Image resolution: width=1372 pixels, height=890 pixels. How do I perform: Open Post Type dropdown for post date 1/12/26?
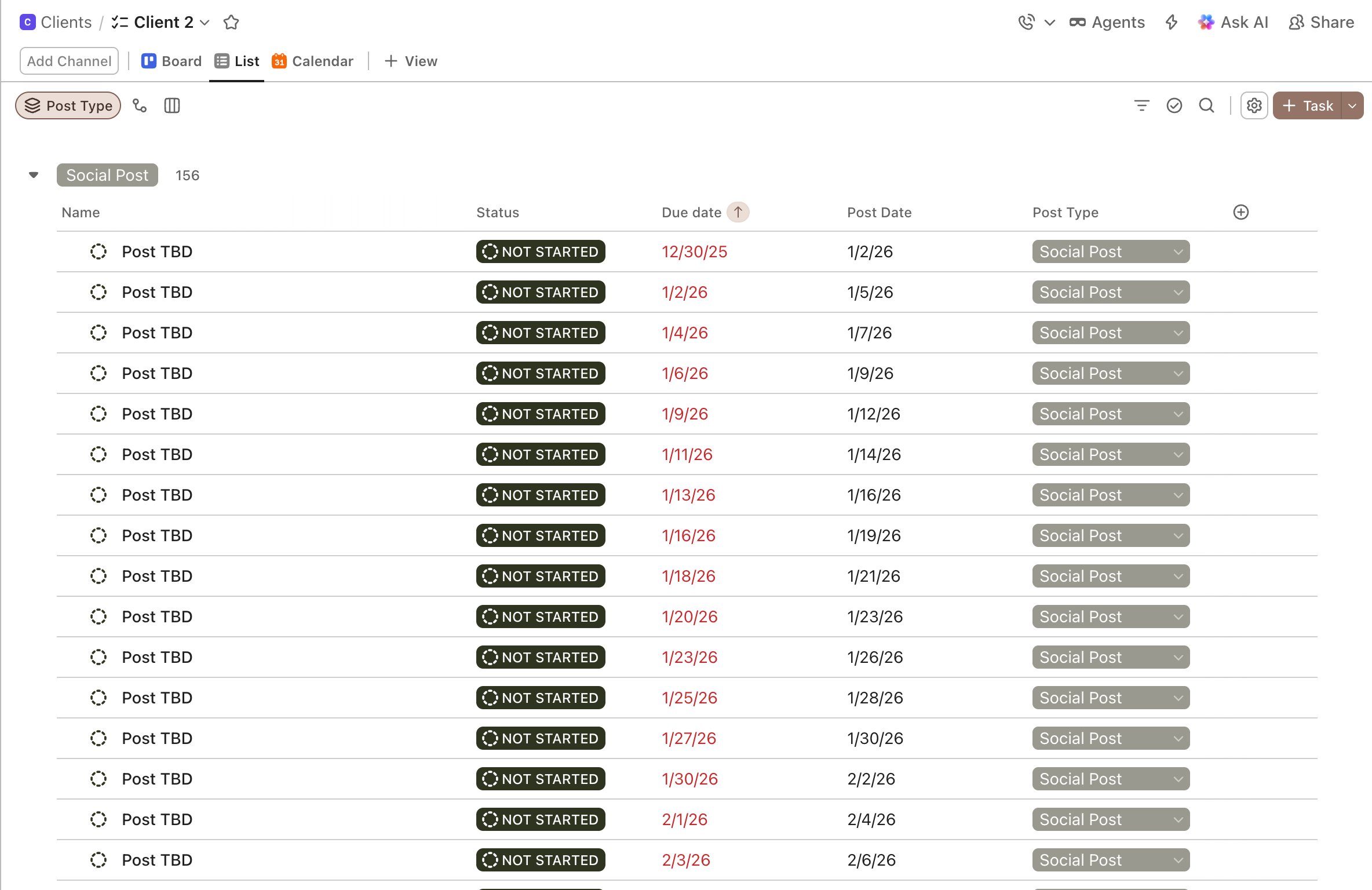[x=1111, y=414]
